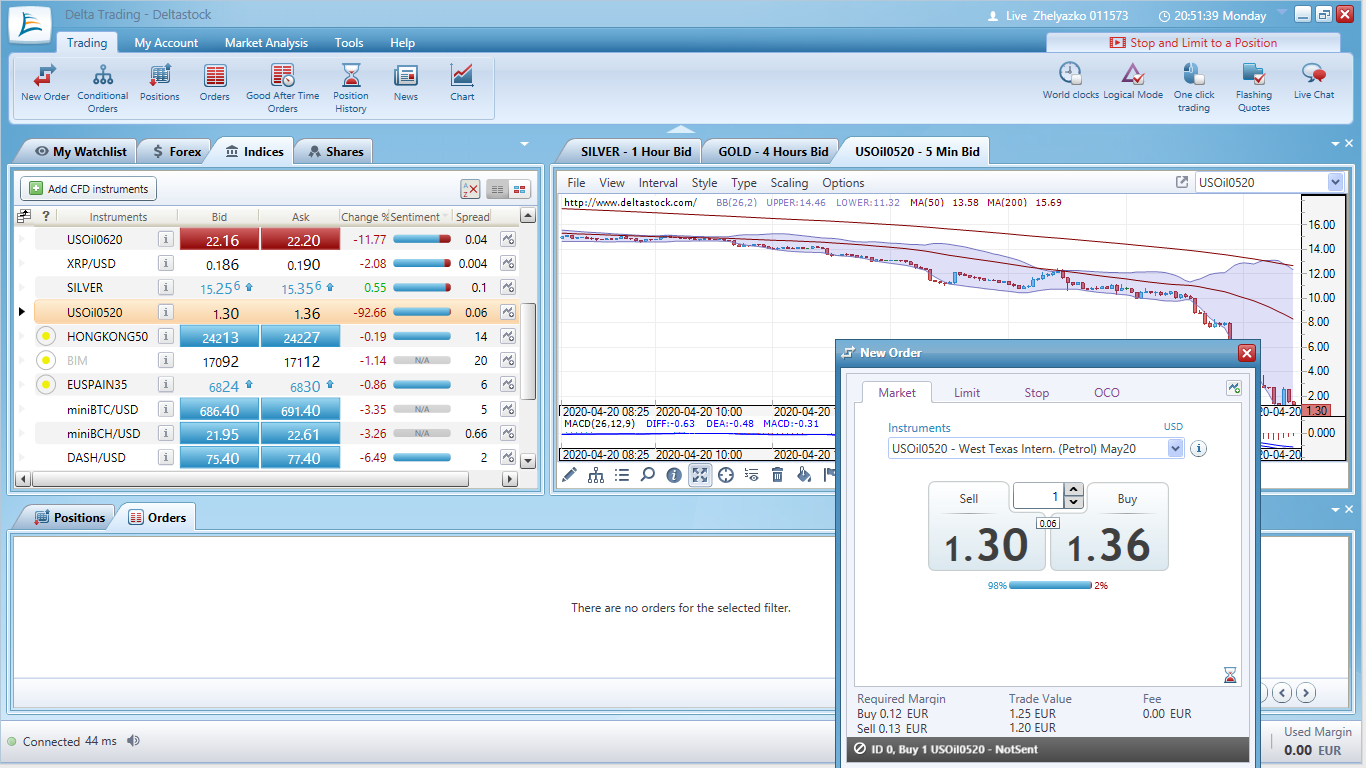Screen dimensions: 1366x768
Task: Open the My Account ribbon tab
Action: click(166, 43)
